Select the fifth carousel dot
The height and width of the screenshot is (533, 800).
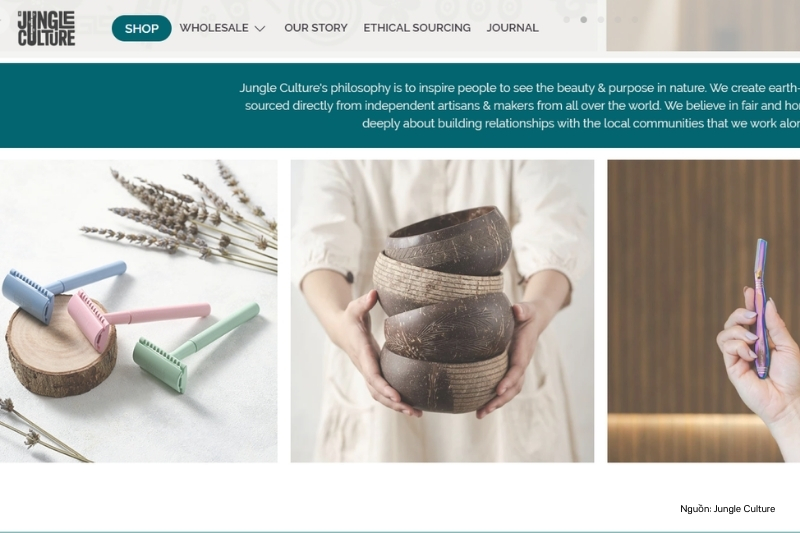635,19
